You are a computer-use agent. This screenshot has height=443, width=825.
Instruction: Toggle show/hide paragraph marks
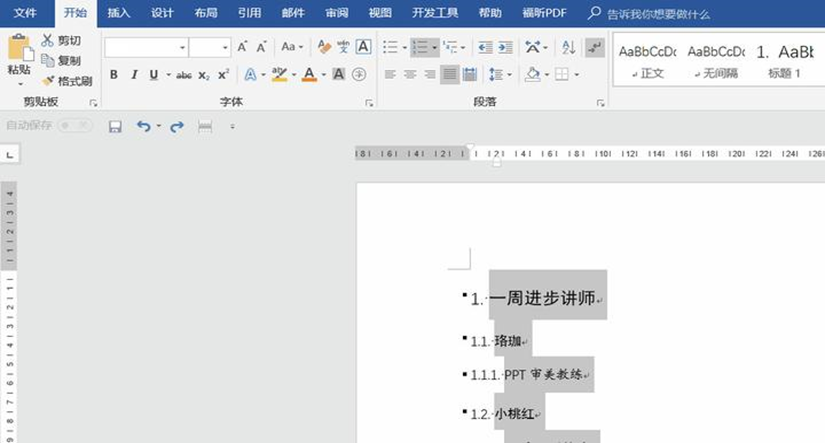tap(596, 47)
